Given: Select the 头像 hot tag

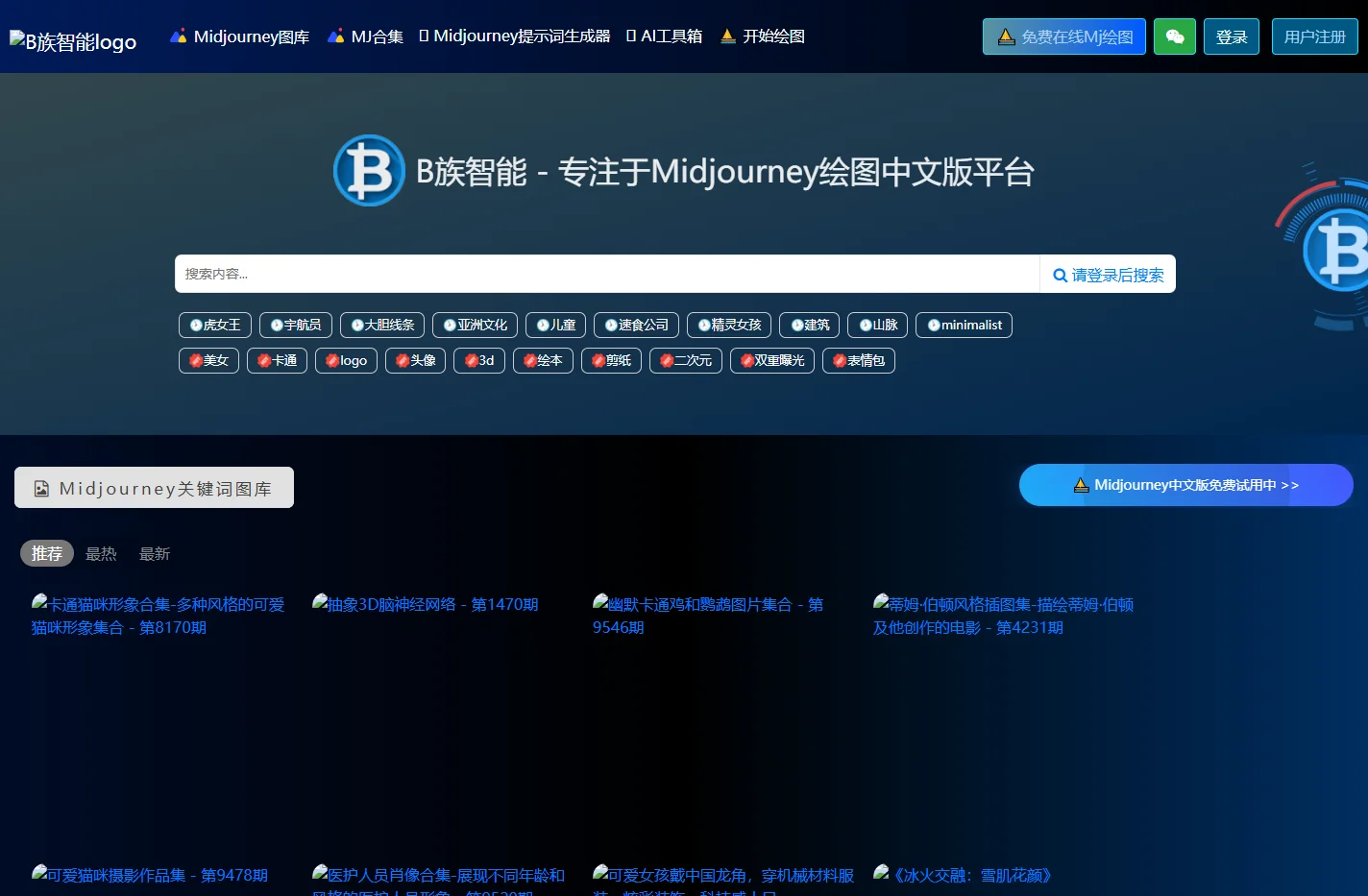Looking at the screenshot, I should pyautogui.click(x=415, y=360).
